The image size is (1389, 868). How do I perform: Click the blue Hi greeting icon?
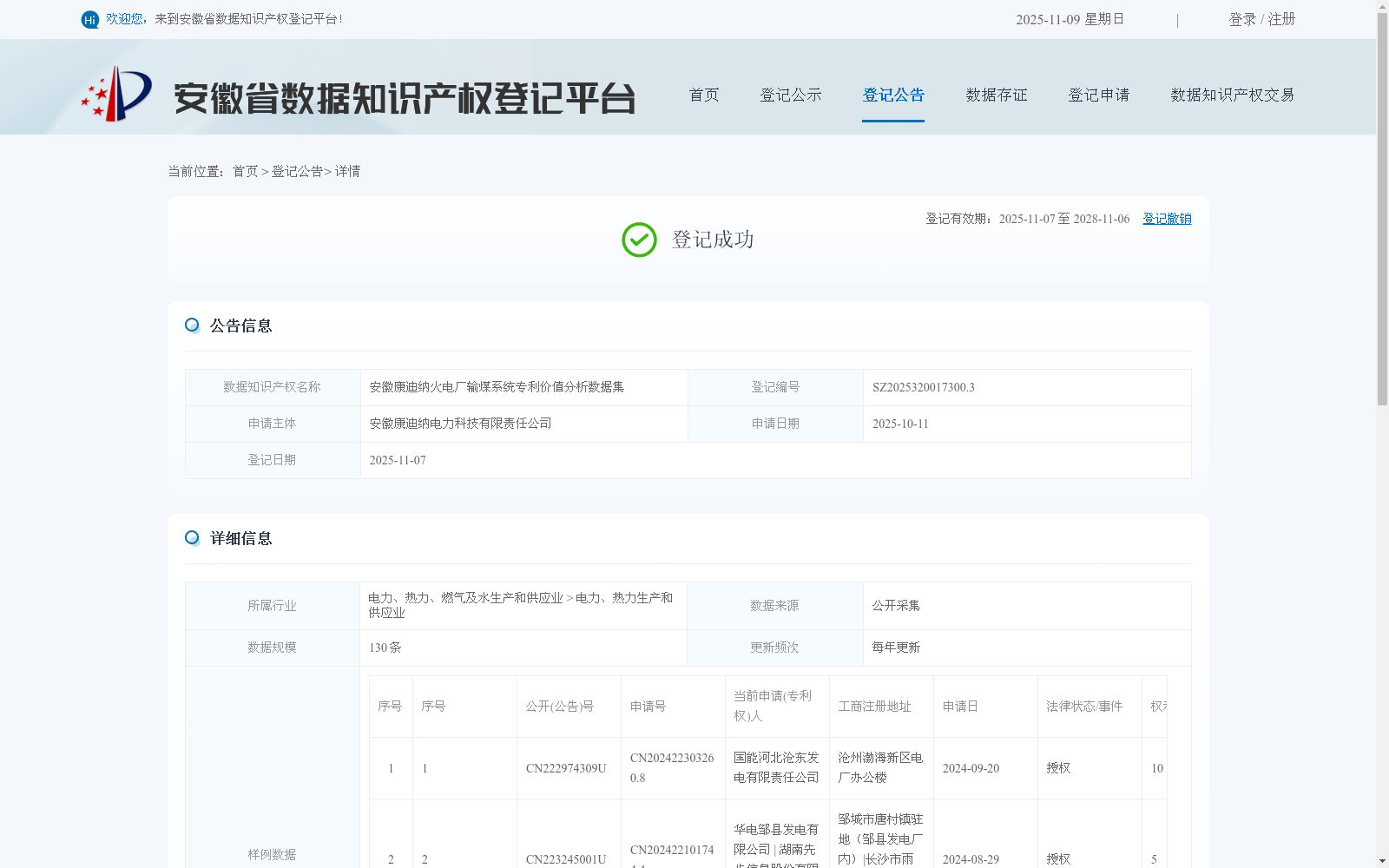(90, 19)
